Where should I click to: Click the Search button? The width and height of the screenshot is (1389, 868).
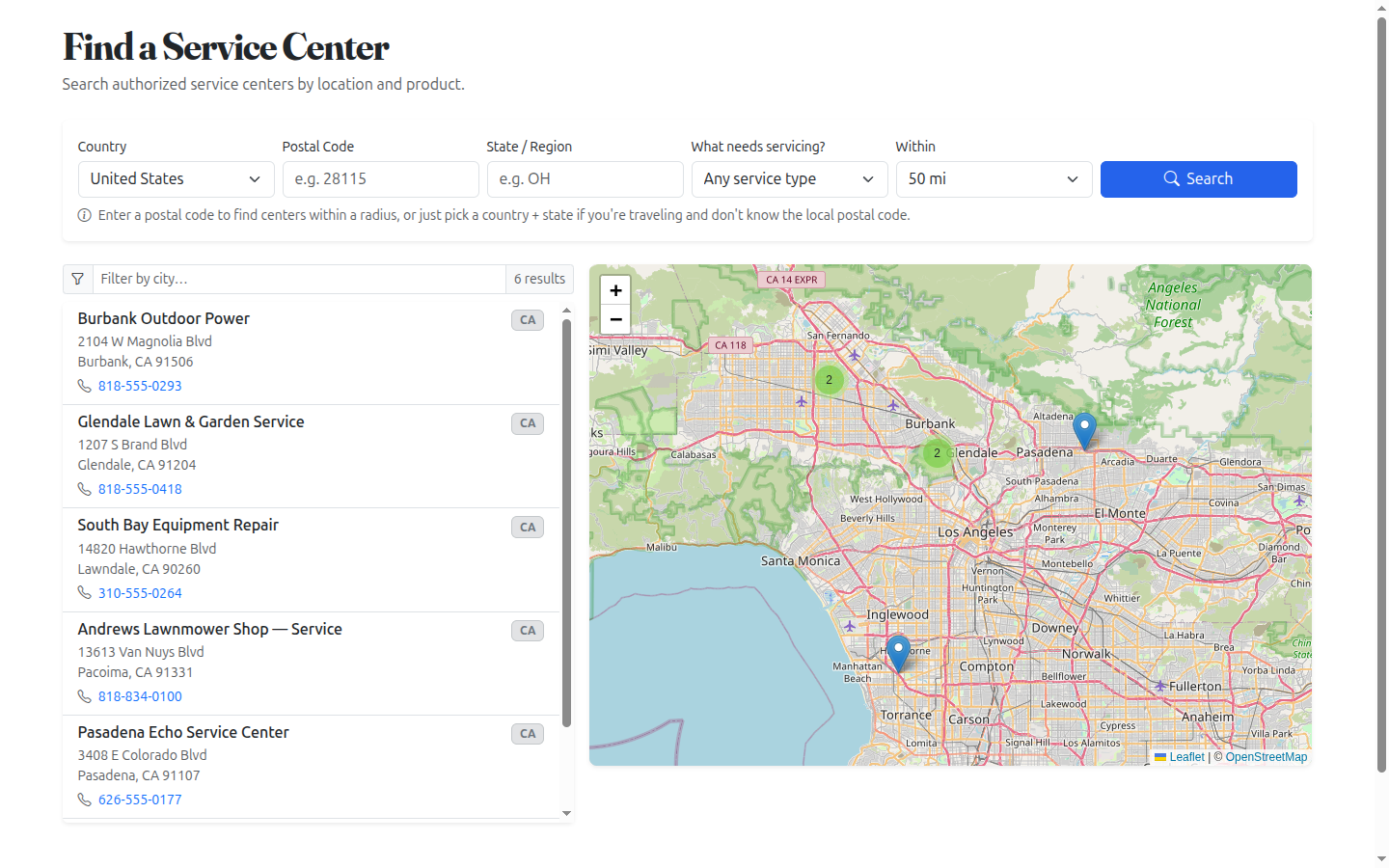1199,179
